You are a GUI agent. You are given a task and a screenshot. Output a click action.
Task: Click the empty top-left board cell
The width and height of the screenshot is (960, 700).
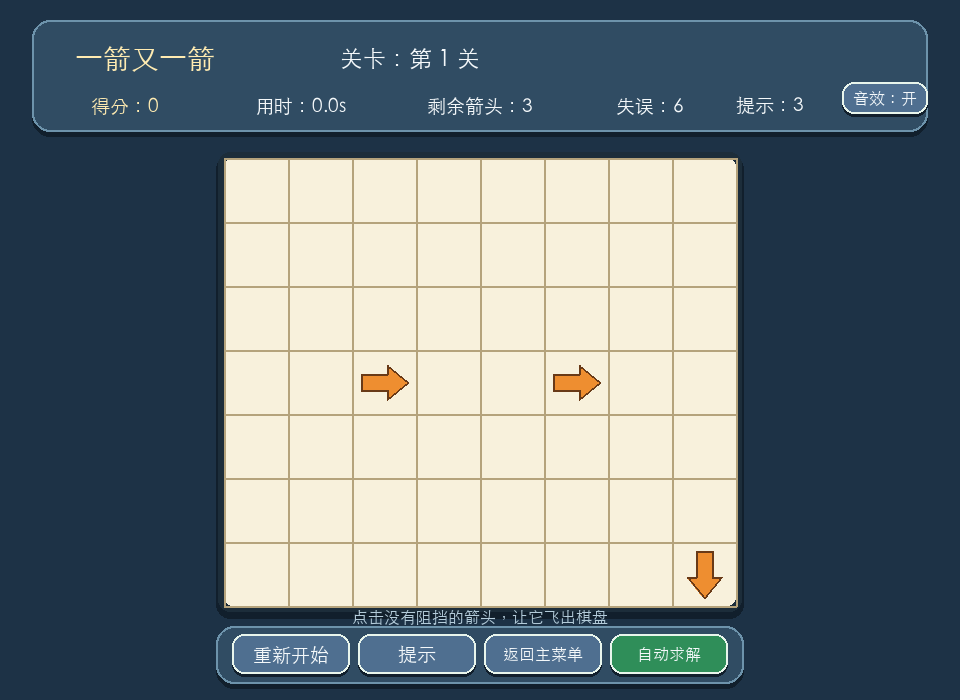tap(257, 191)
